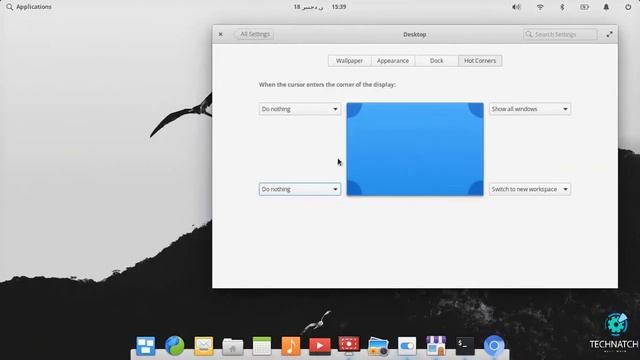Click the blue display preview image
The image size is (640, 360).
click(415, 149)
